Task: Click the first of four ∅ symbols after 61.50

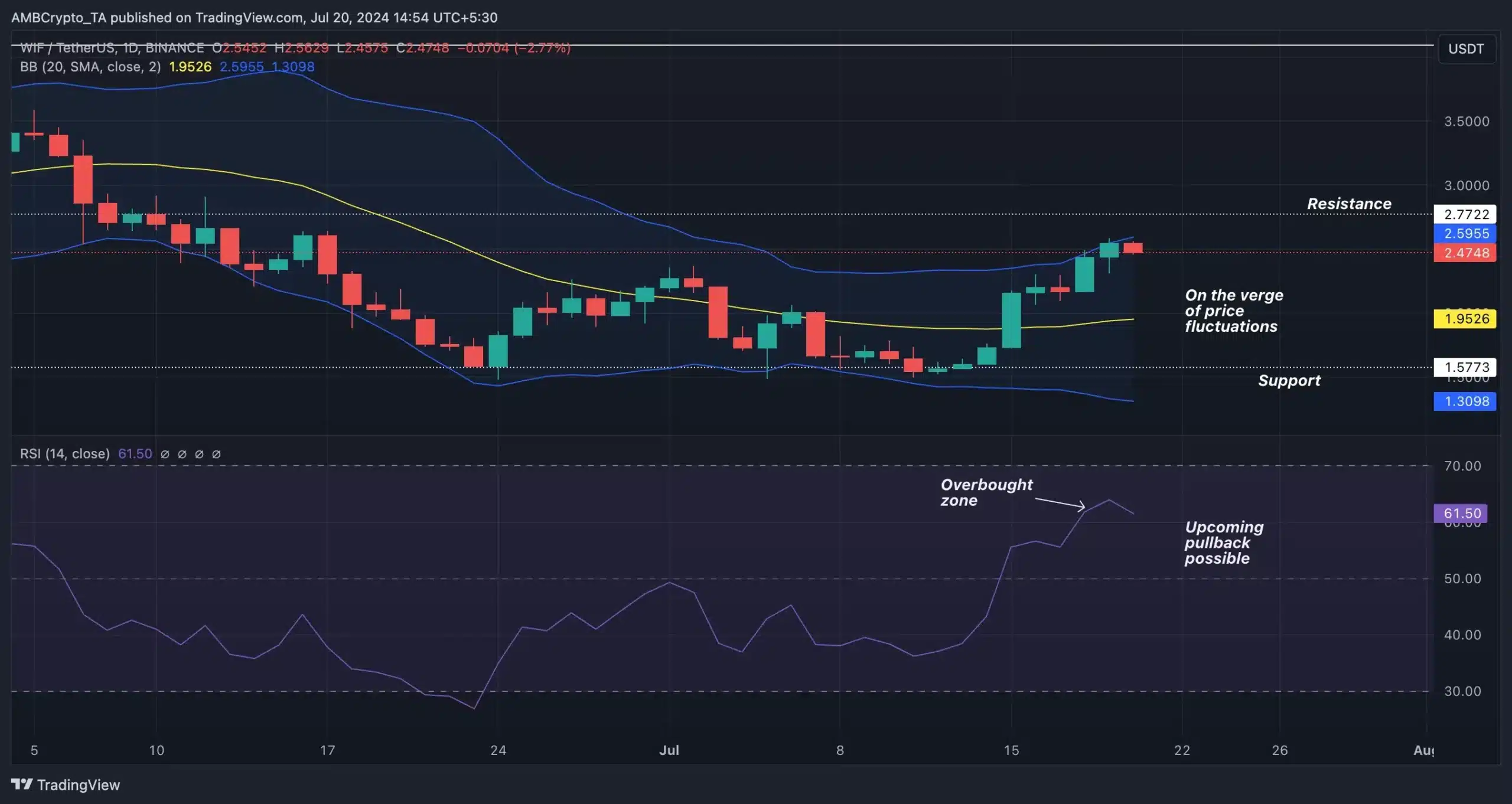Action: tap(165, 454)
